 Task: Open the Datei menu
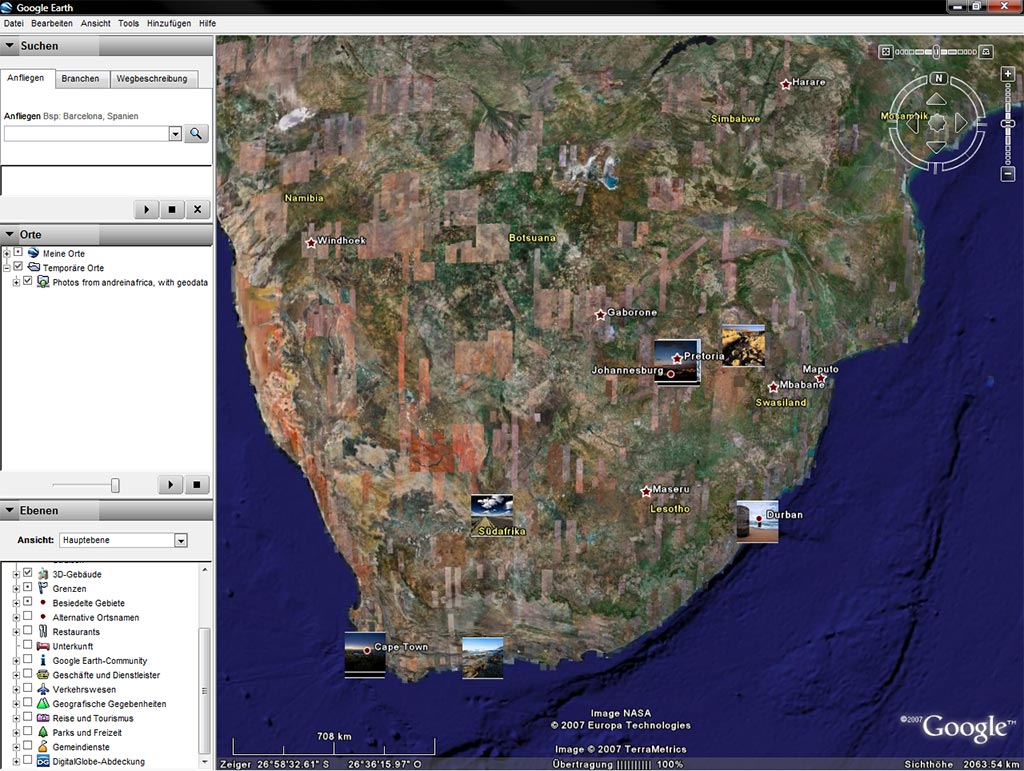click(14, 24)
